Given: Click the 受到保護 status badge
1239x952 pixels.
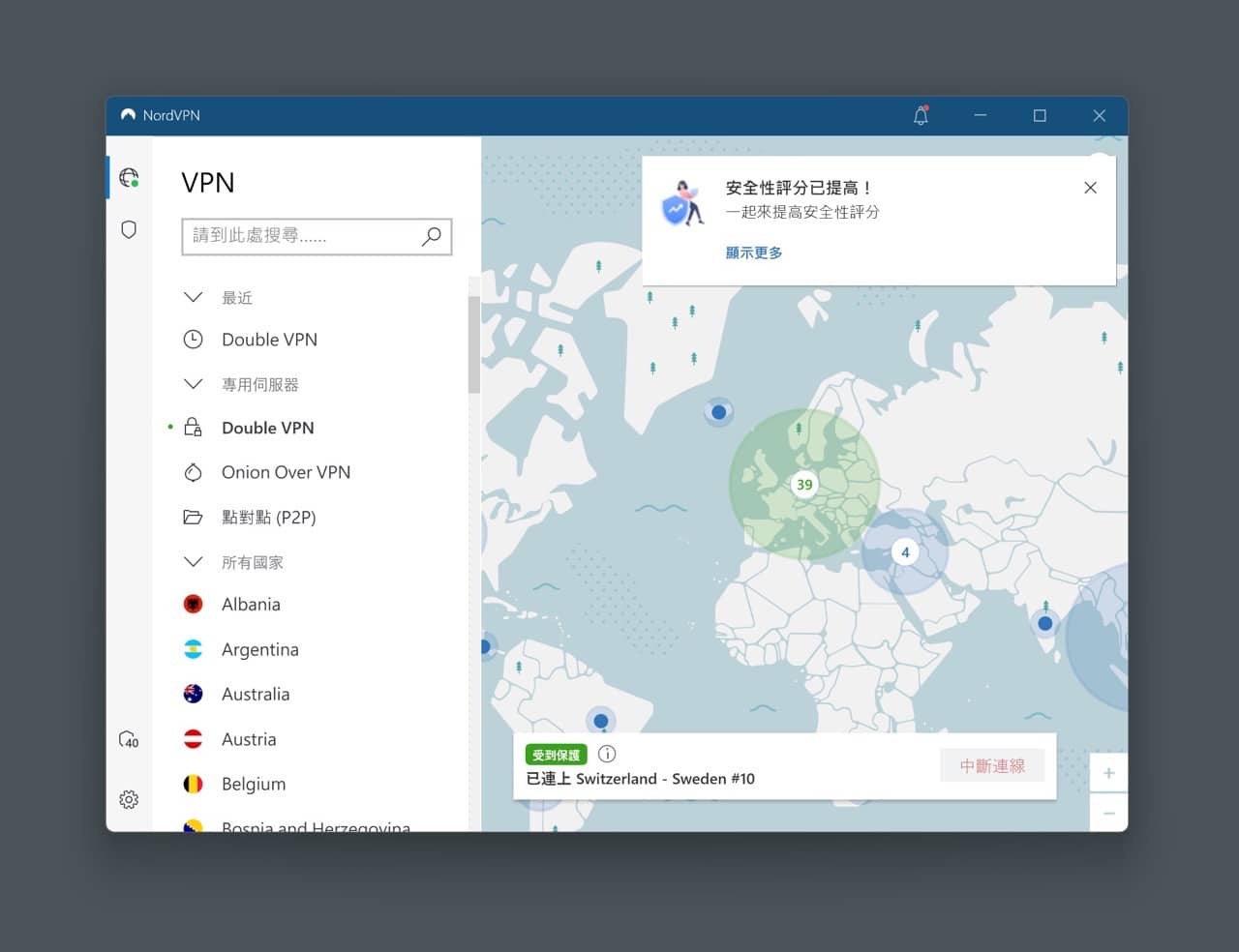Looking at the screenshot, I should tap(556, 755).
